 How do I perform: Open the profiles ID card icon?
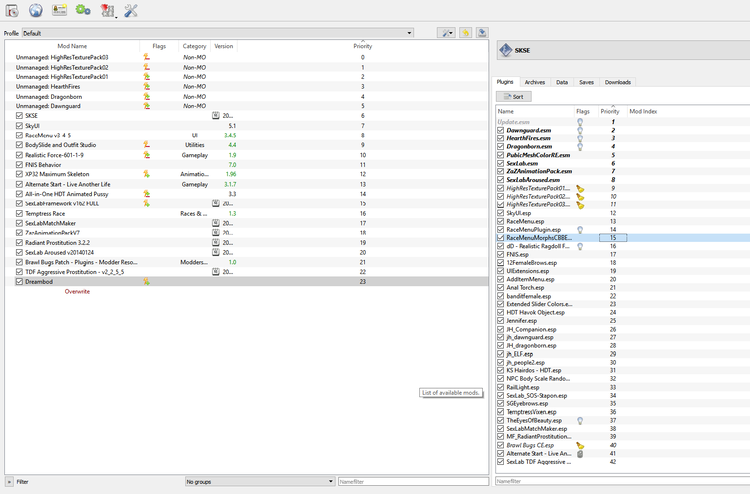(x=59, y=10)
